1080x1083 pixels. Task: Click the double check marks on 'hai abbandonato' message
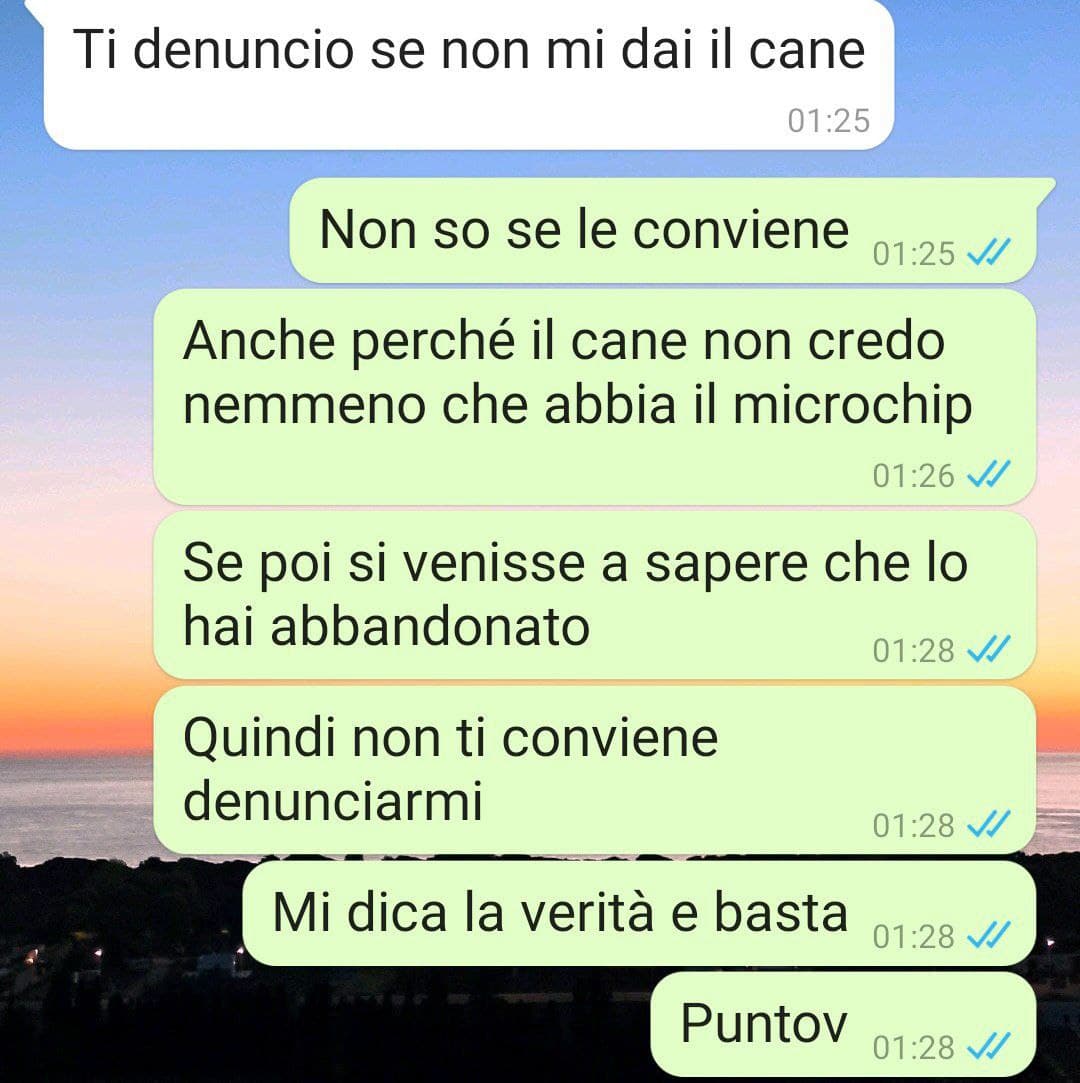point(989,649)
